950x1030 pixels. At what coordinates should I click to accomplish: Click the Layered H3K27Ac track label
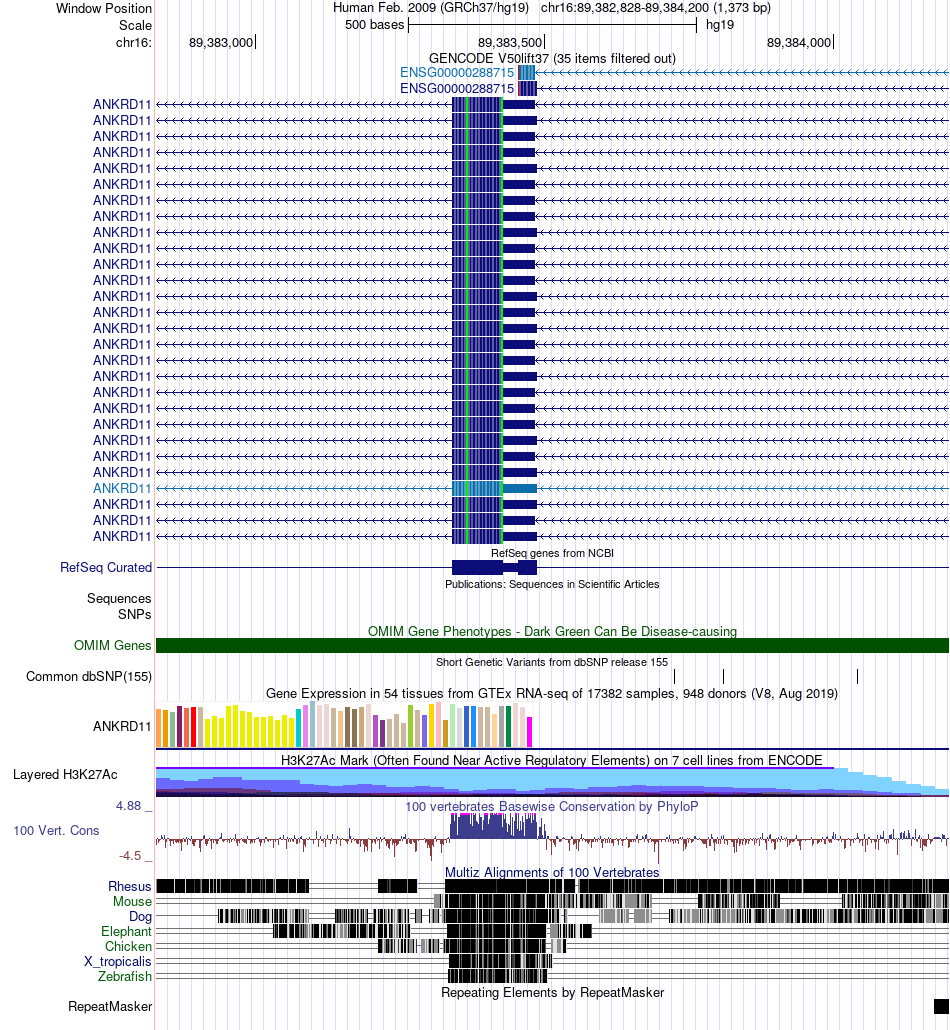[65, 774]
